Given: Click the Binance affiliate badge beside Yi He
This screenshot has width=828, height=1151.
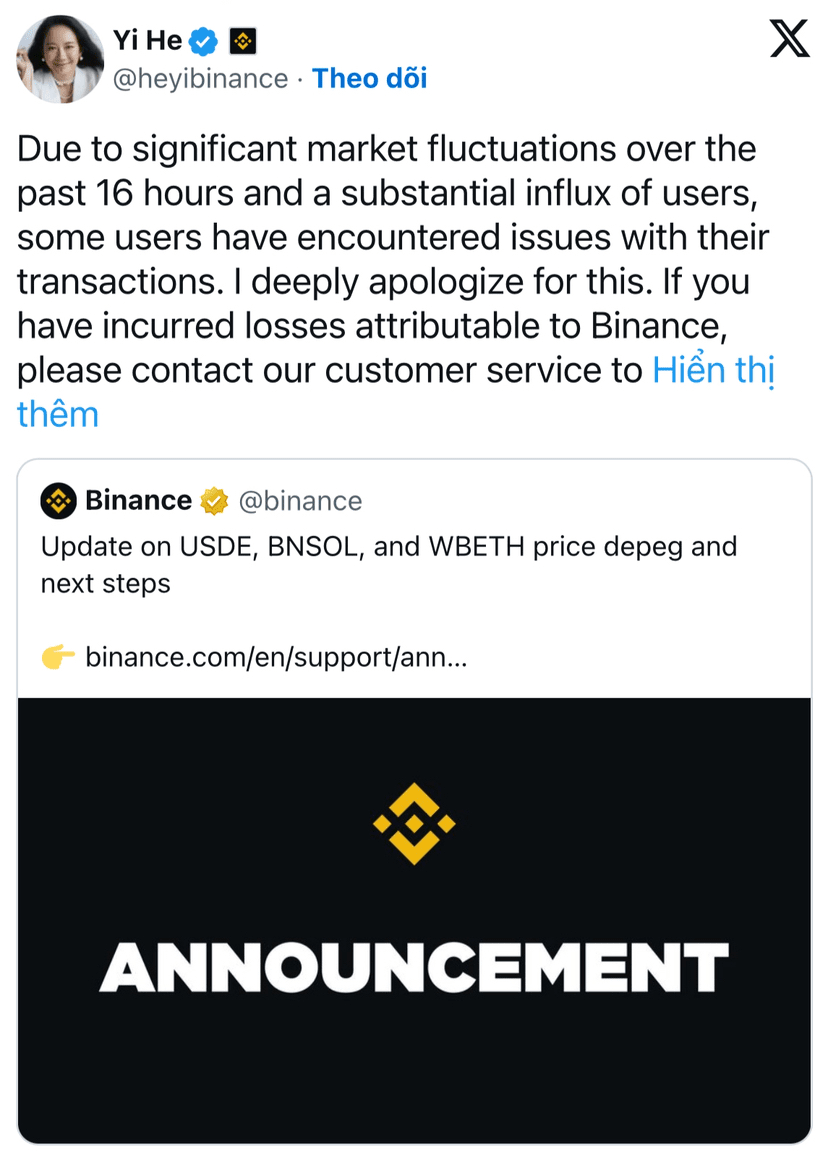Looking at the screenshot, I should [243, 41].
